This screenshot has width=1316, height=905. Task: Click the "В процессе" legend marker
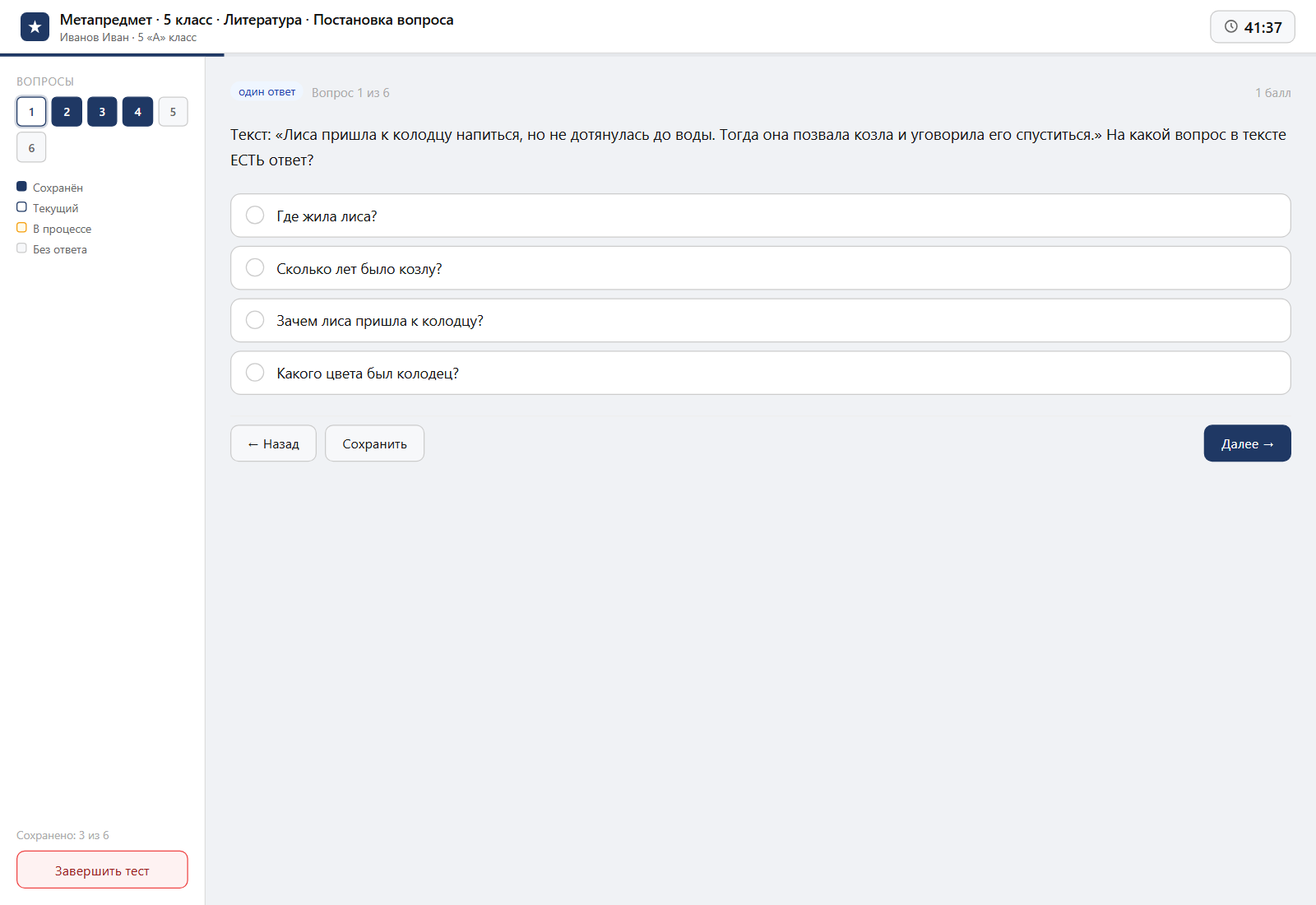(x=21, y=228)
